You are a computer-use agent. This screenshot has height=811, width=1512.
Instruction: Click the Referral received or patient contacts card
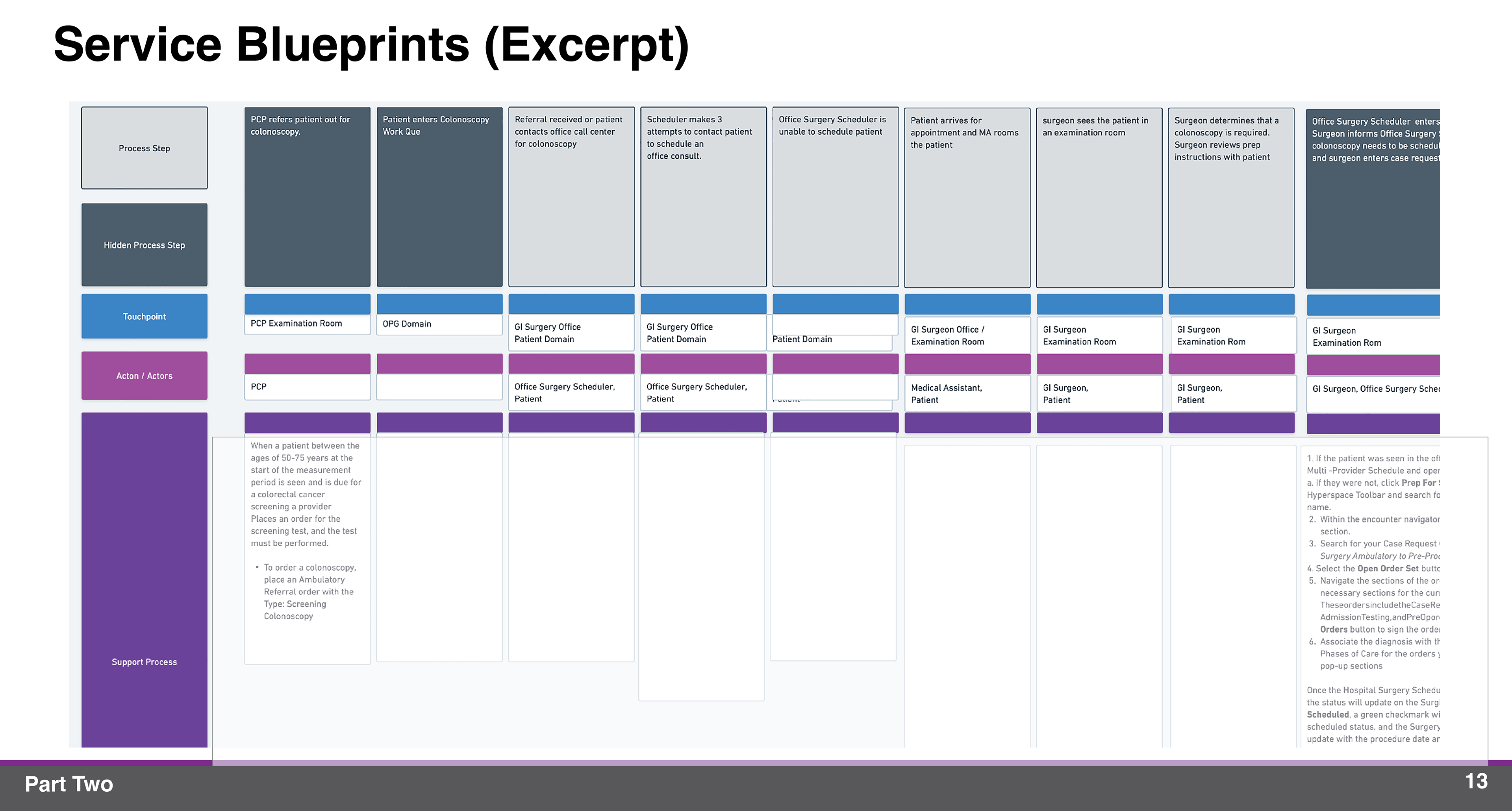pos(571,196)
